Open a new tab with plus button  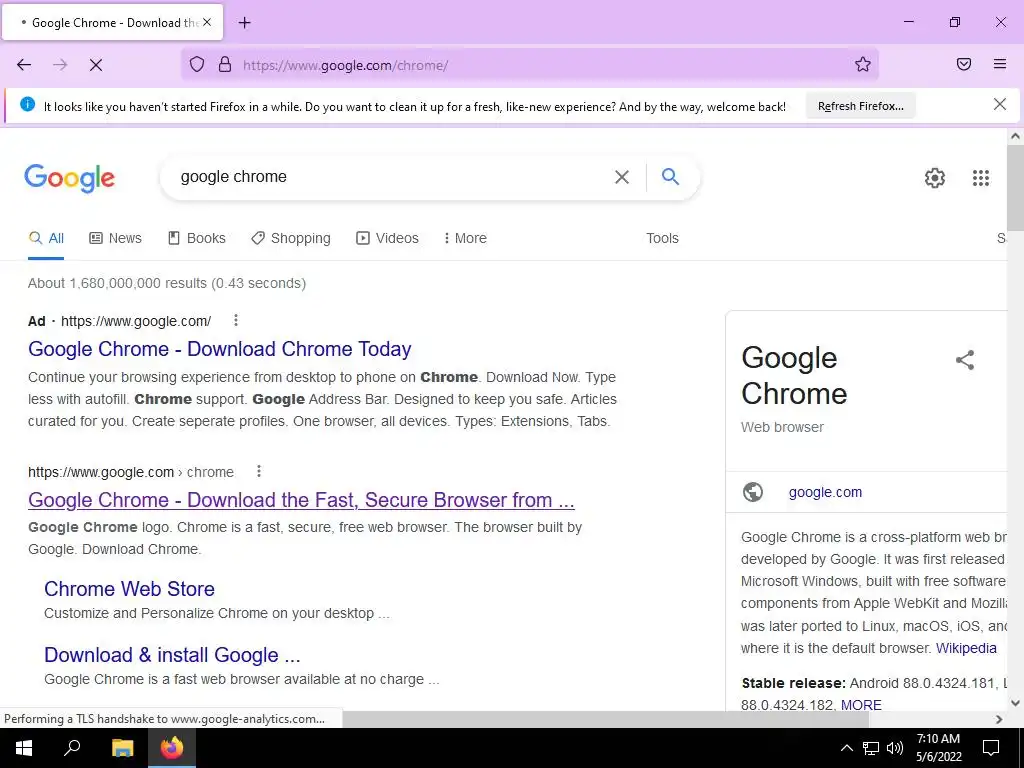[244, 23]
